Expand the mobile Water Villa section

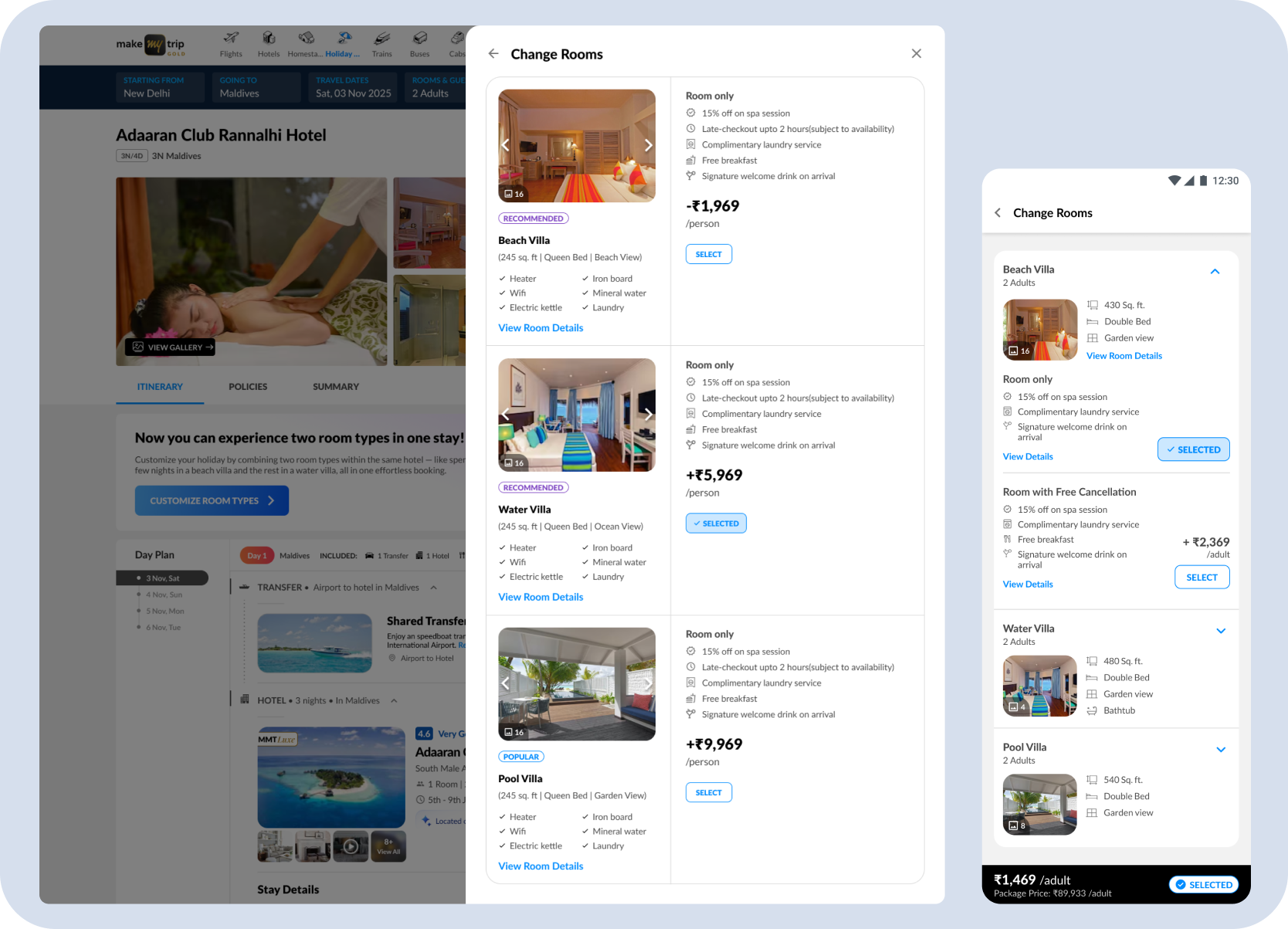pos(1221,631)
